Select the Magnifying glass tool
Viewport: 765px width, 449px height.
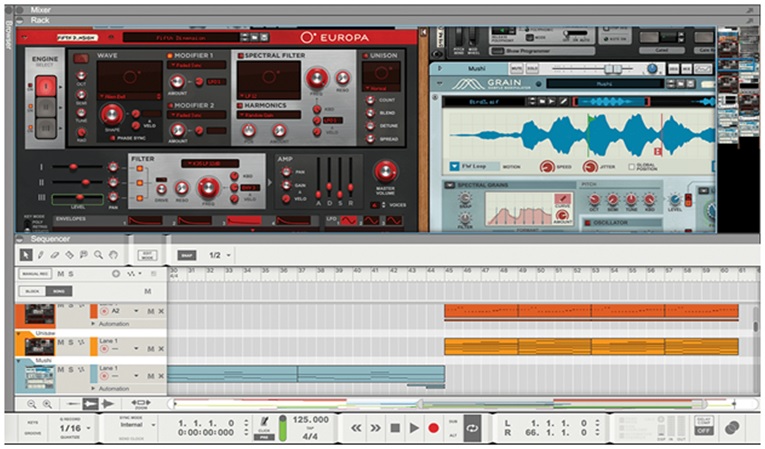(99, 255)
